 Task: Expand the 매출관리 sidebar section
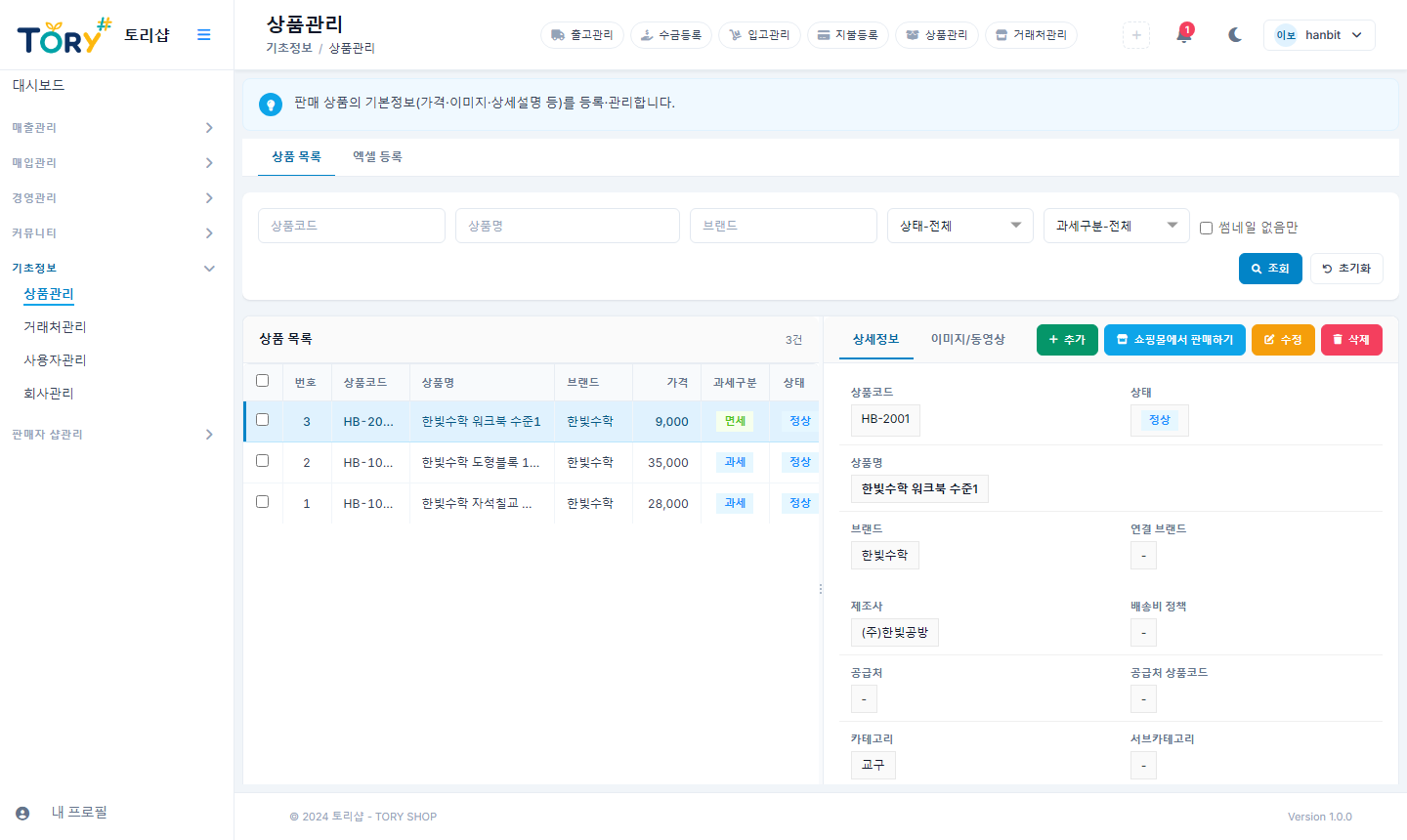point(113,128)
